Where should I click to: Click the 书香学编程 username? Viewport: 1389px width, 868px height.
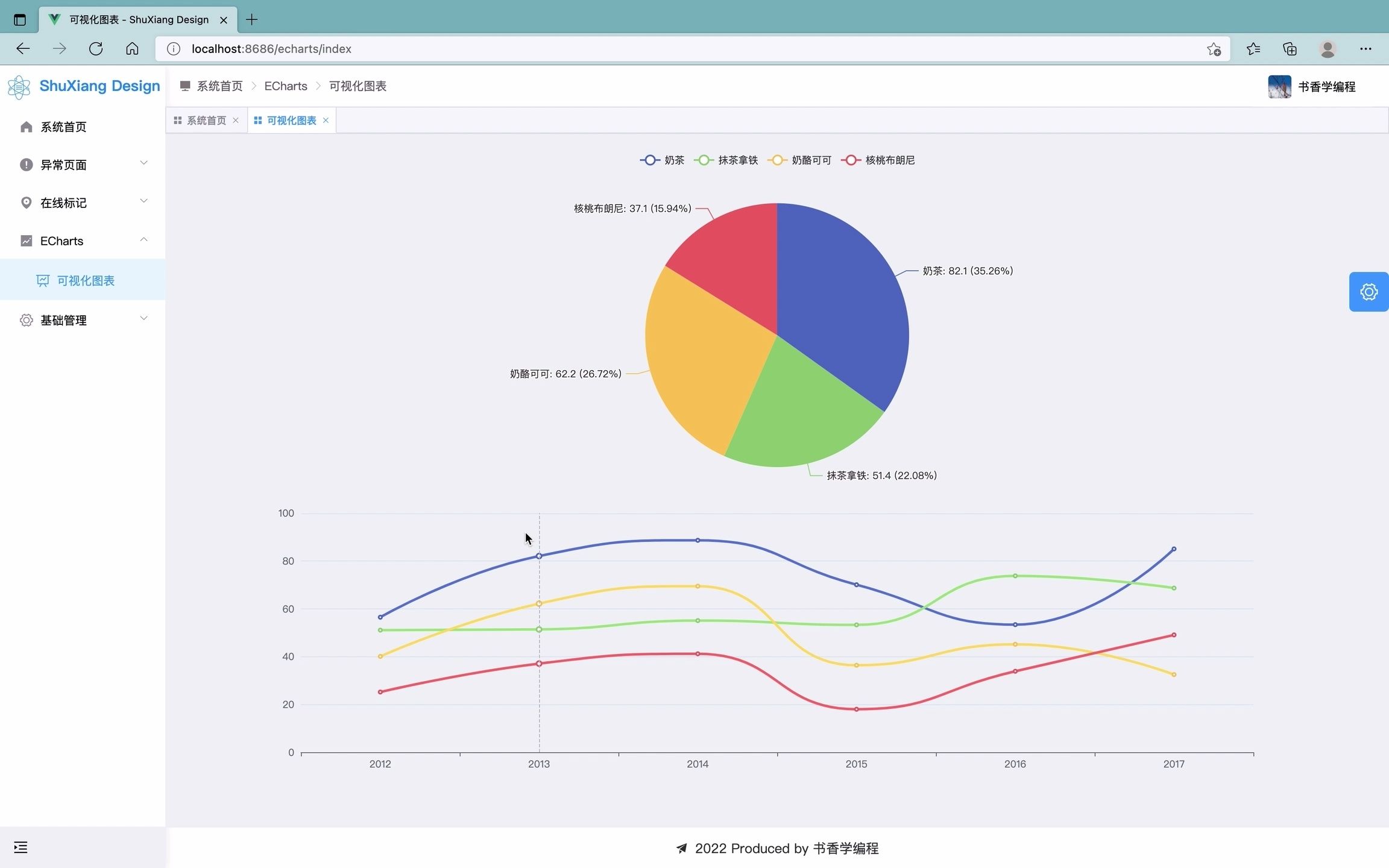(1327, 87)
